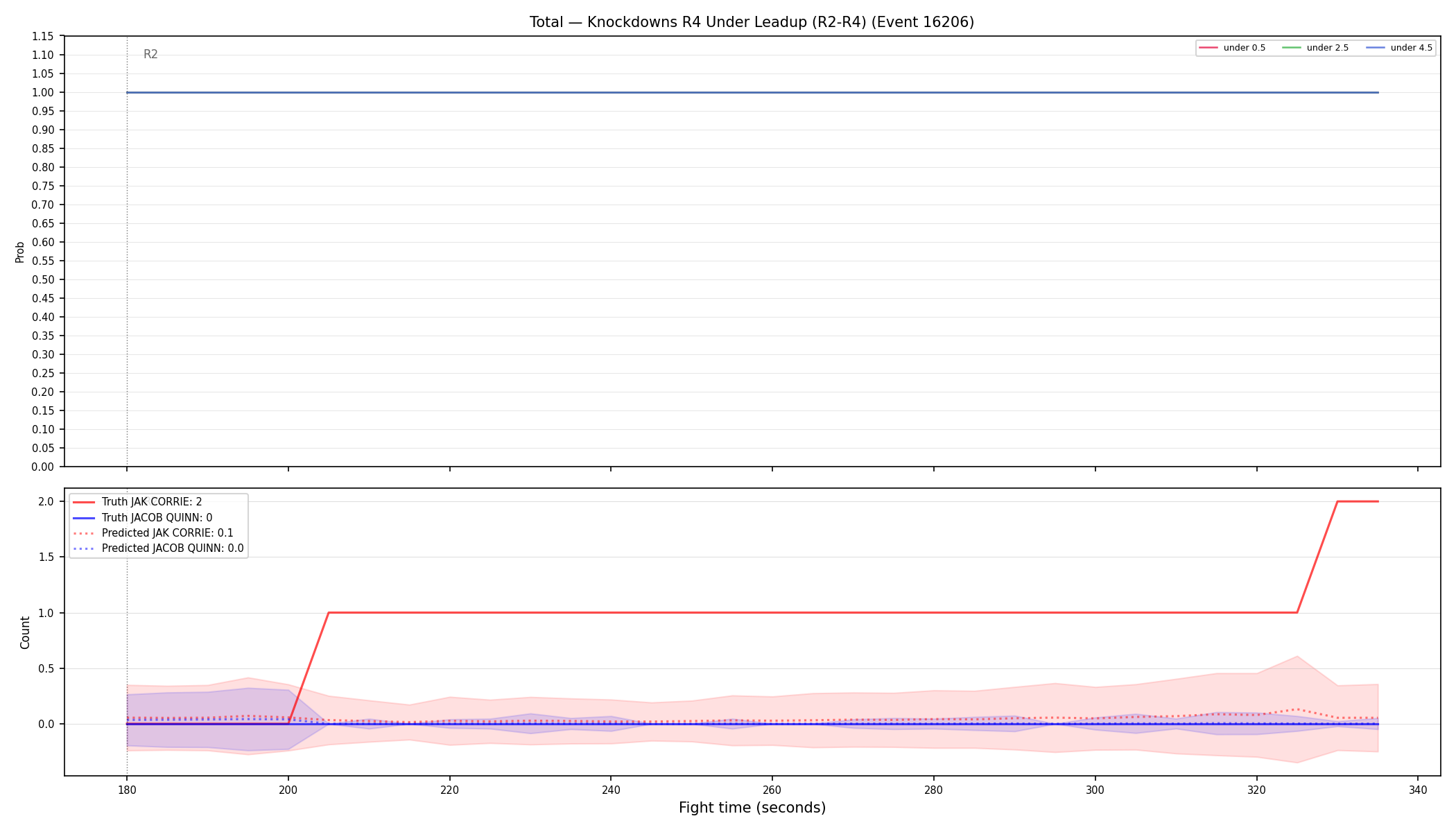Click 'Predicted JAK CORRIE: 0.1' legend entry

coord(153,533)
